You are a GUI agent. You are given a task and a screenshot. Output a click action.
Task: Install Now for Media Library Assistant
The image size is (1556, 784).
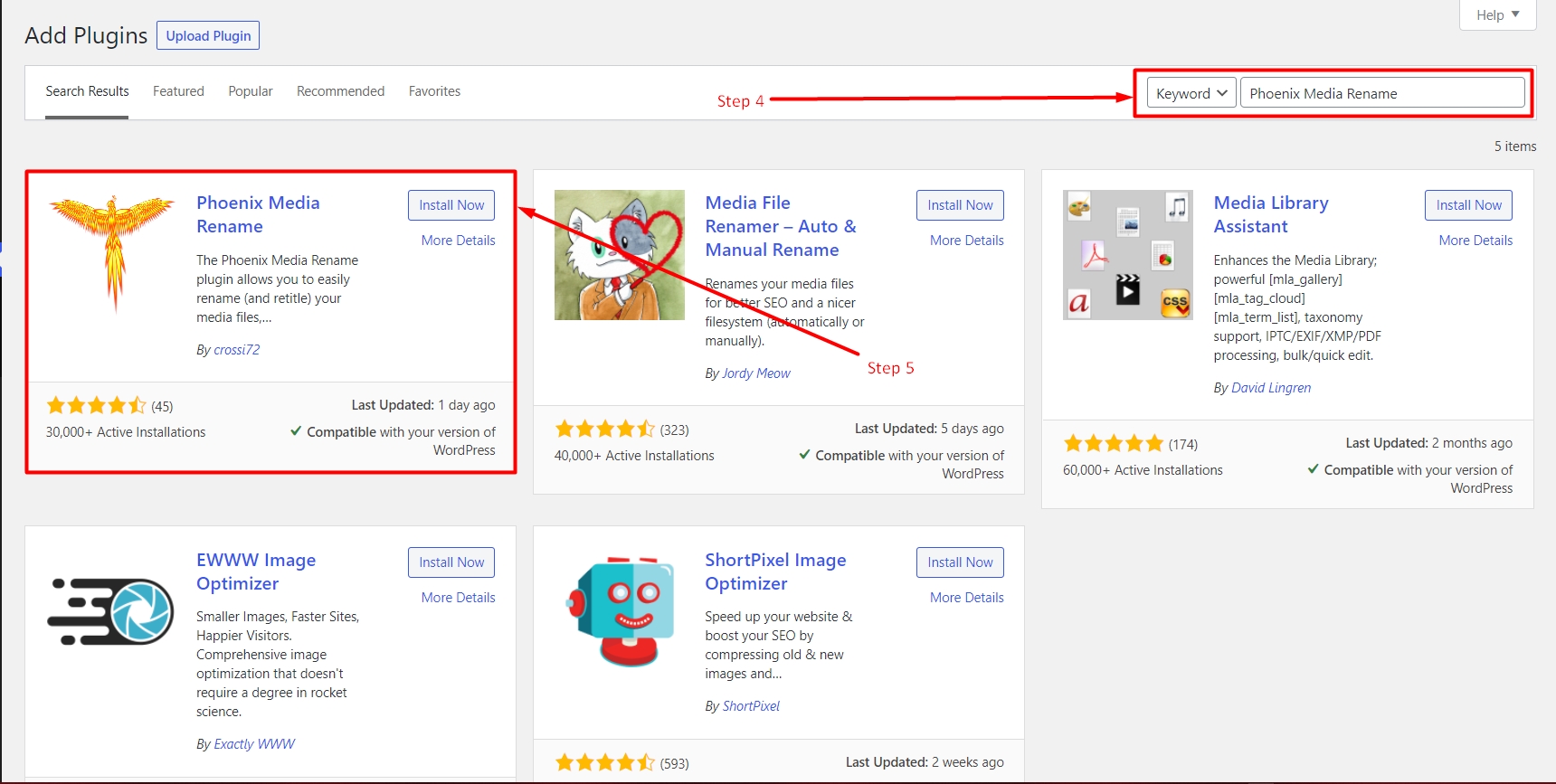tap(1468, 205)
